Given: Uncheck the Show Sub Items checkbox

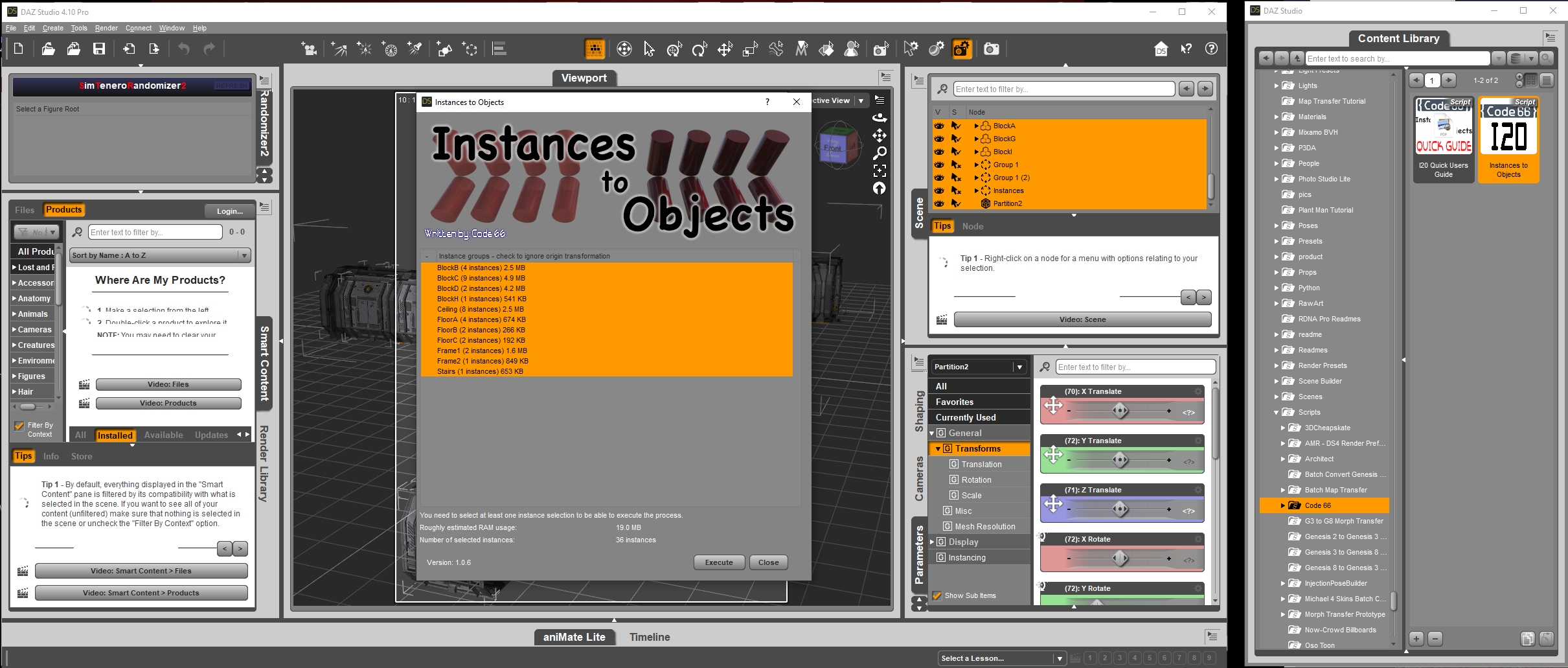Looking at the screenshot, I should 937,595.
